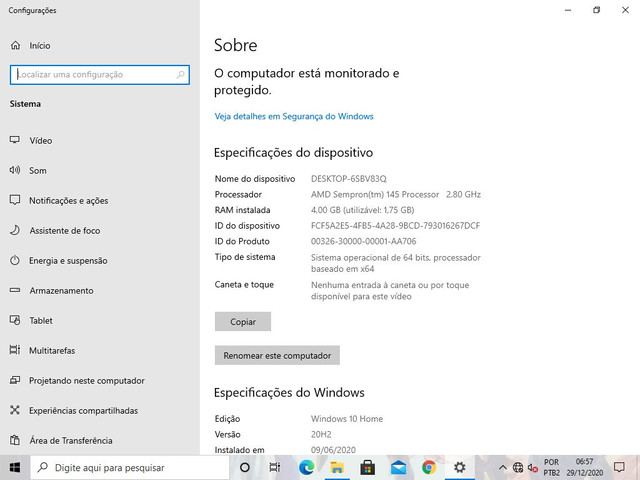640x480 pixels.
Task: Click the POR PTB2 language indicator
Action: pyautogui.click(x=551, y=467)
